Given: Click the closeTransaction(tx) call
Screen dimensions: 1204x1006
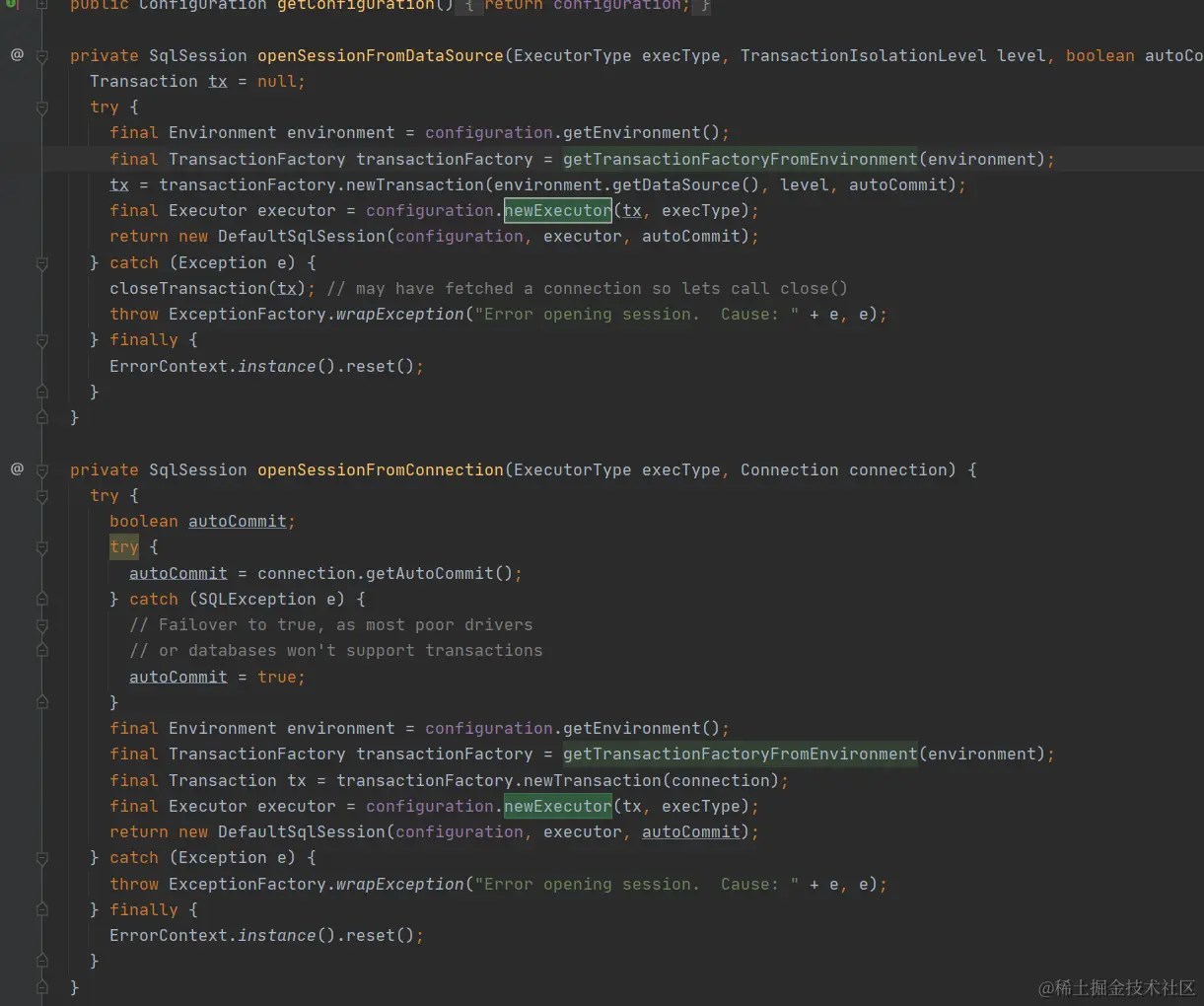Looking at the screenshot, I should (x=207, y=288).
